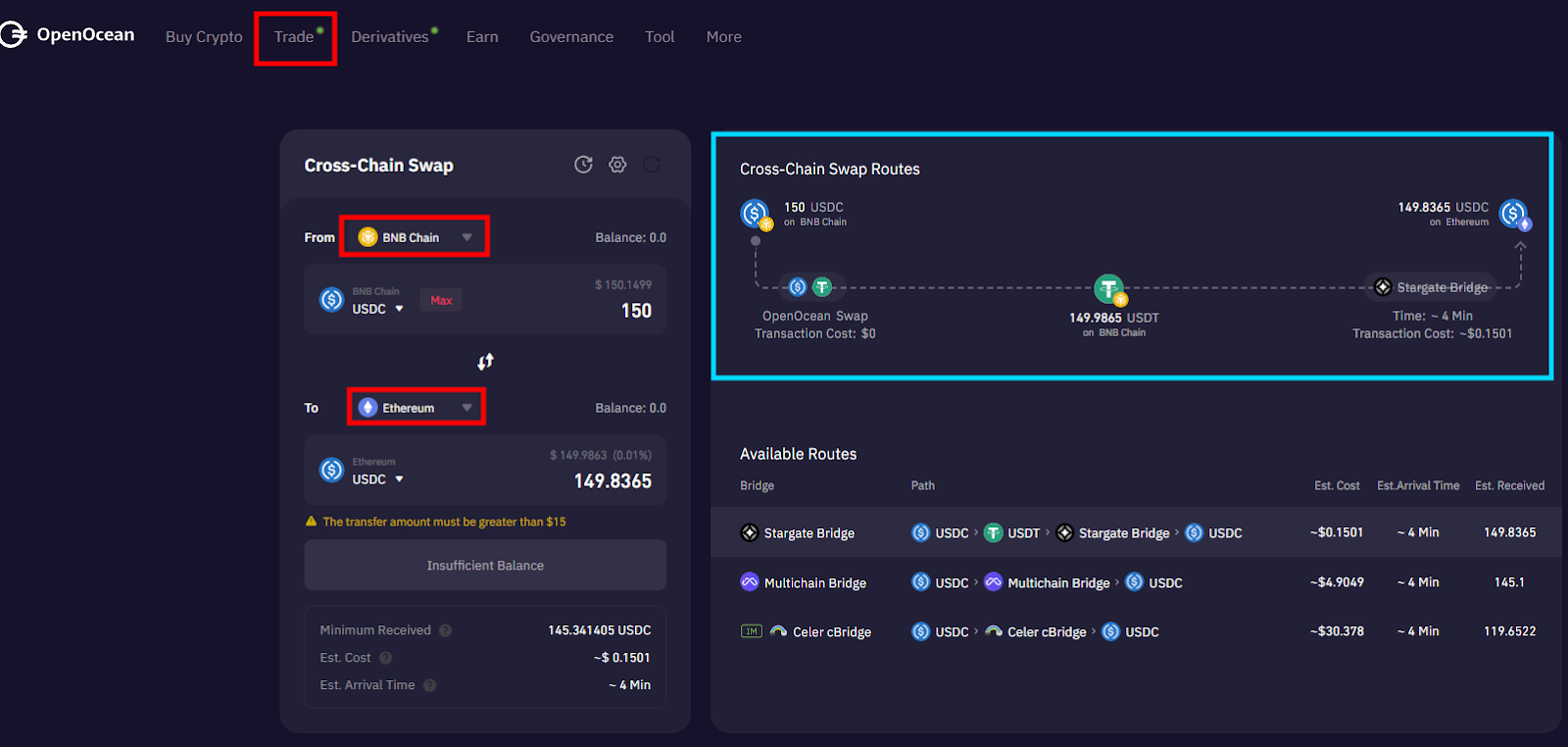Open the Buy Crypto menu
1568x747 pixels.
pyautogui.click(x=204, y=36)
